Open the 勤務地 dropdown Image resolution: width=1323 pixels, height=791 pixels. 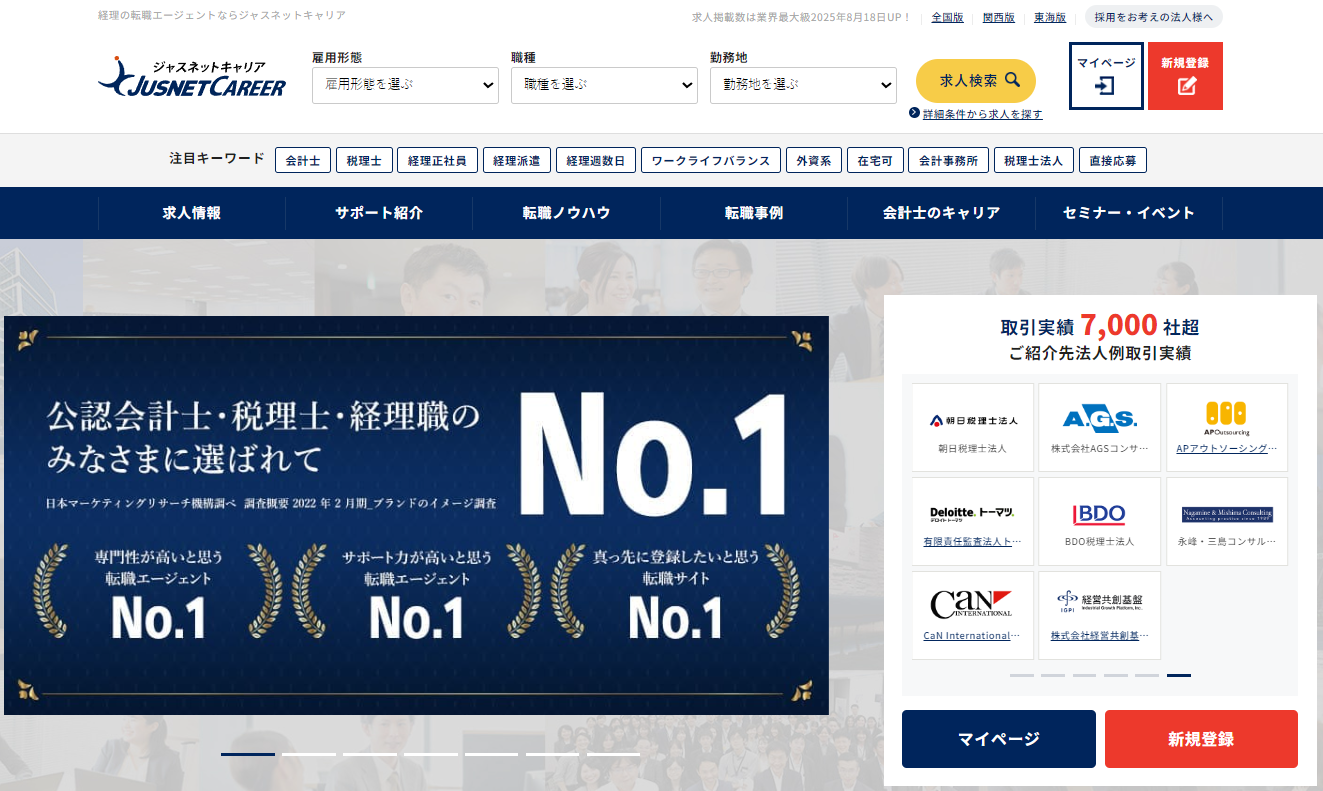coord(803,85)
